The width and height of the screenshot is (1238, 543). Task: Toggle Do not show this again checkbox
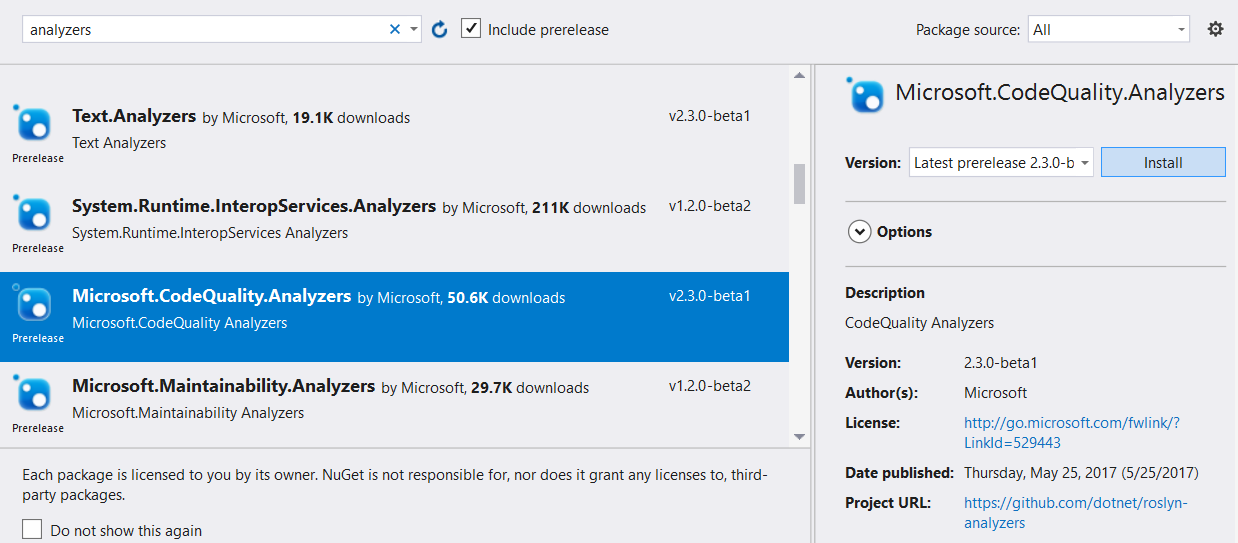(x=33, y=529)
